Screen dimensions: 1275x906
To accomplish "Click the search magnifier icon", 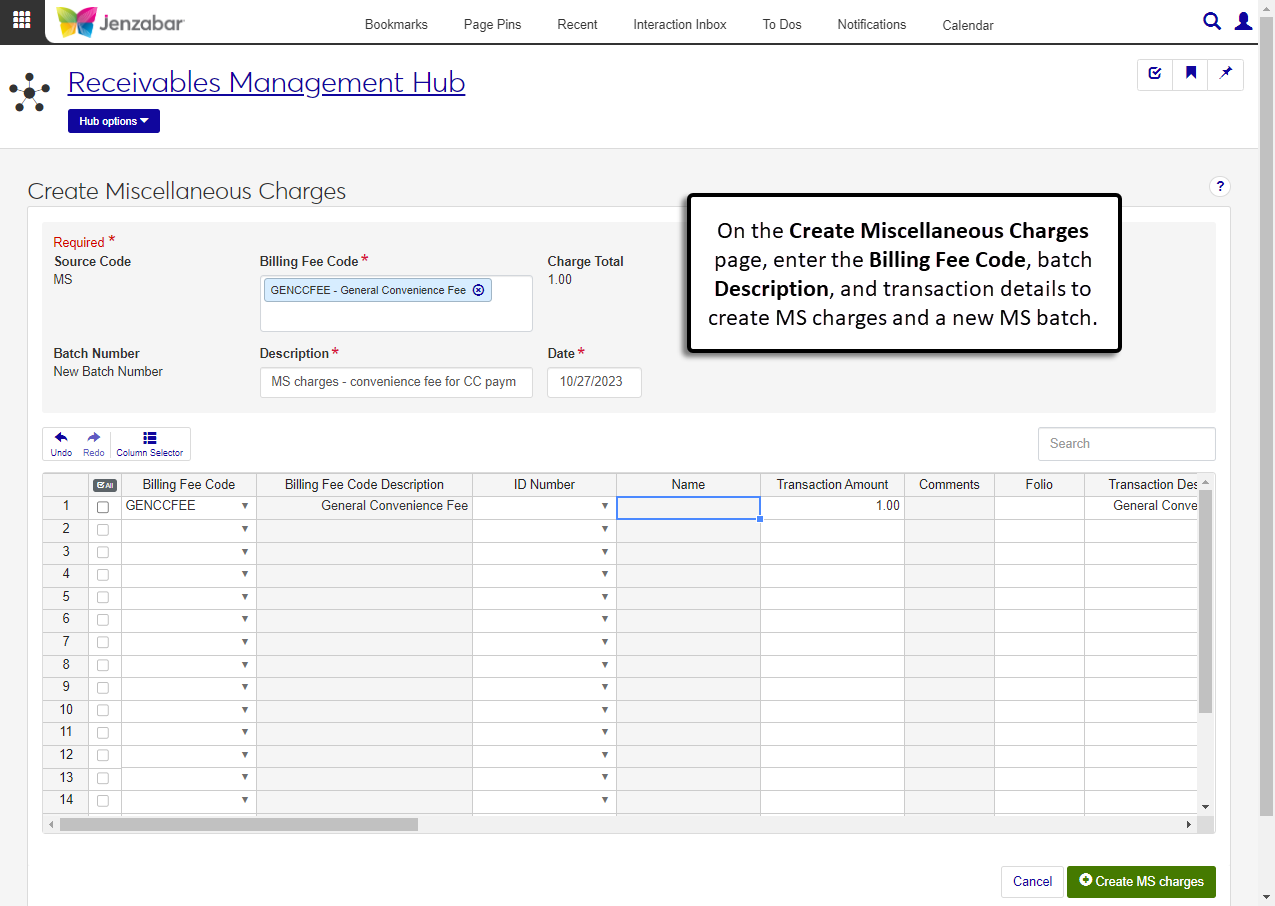I will point(1211,21).
